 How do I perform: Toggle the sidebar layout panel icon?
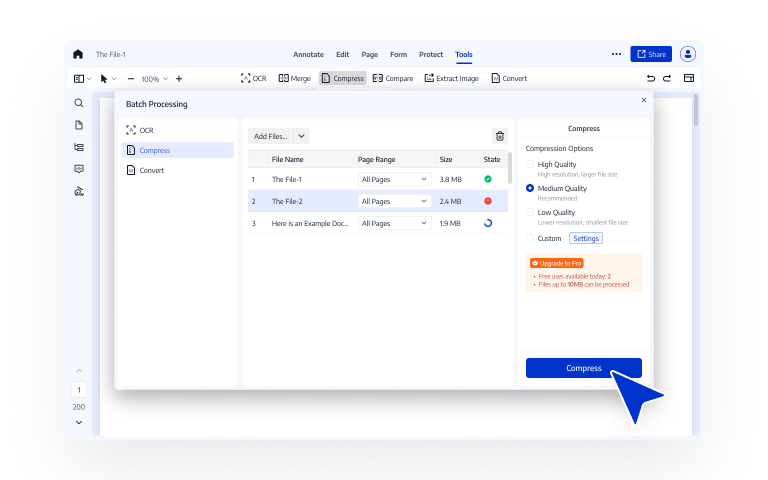[78, 79]
